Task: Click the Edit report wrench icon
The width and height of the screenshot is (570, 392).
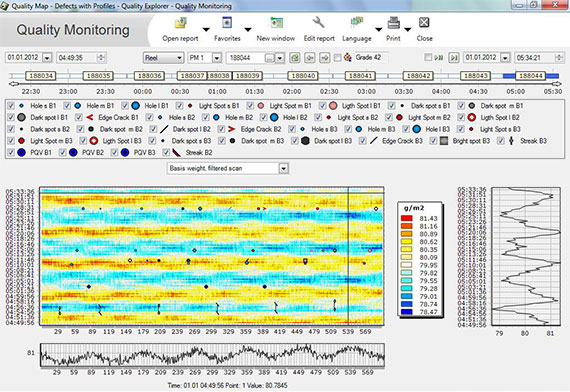Action: (318, 23)
